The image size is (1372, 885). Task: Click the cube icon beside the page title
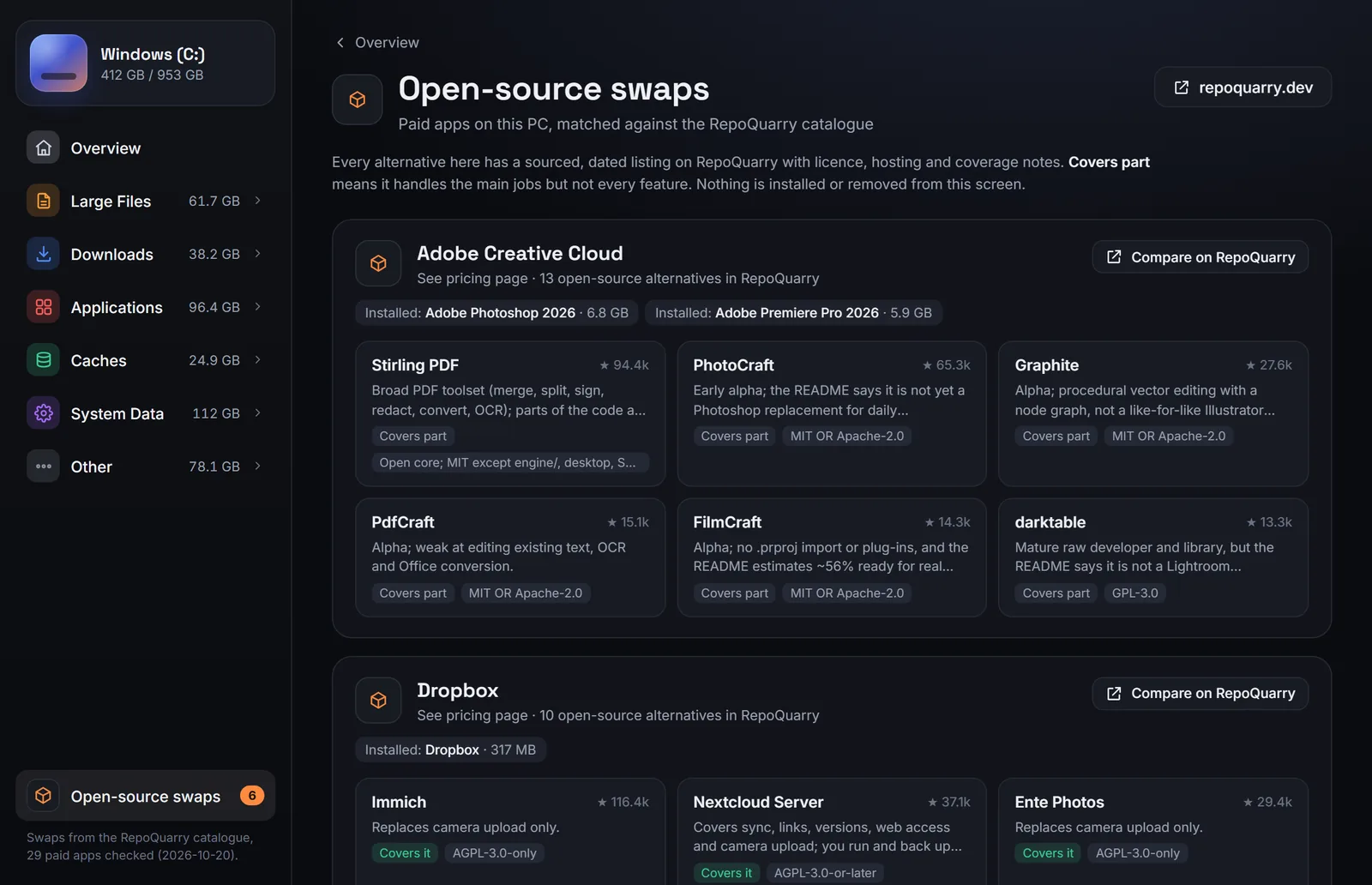pos(358,99)
